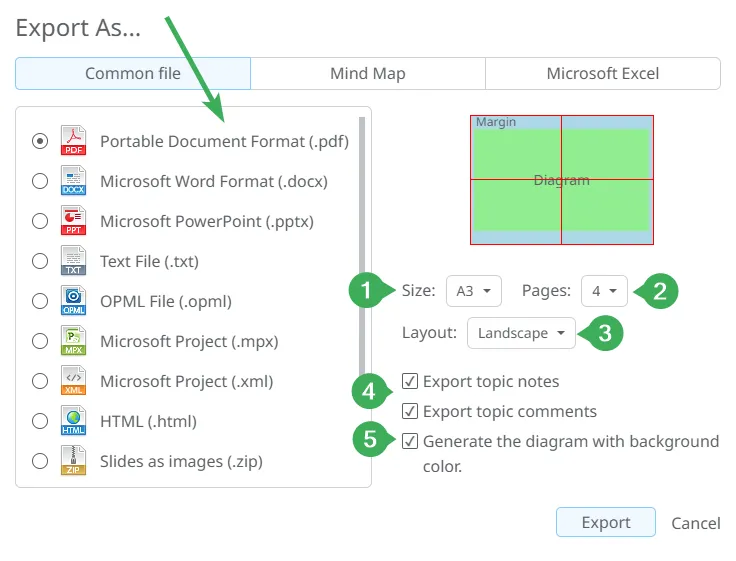The width and height of the screenshot is (736, 561).
Task: Click the page layout preview diagram
Action: tap(562, 180)
